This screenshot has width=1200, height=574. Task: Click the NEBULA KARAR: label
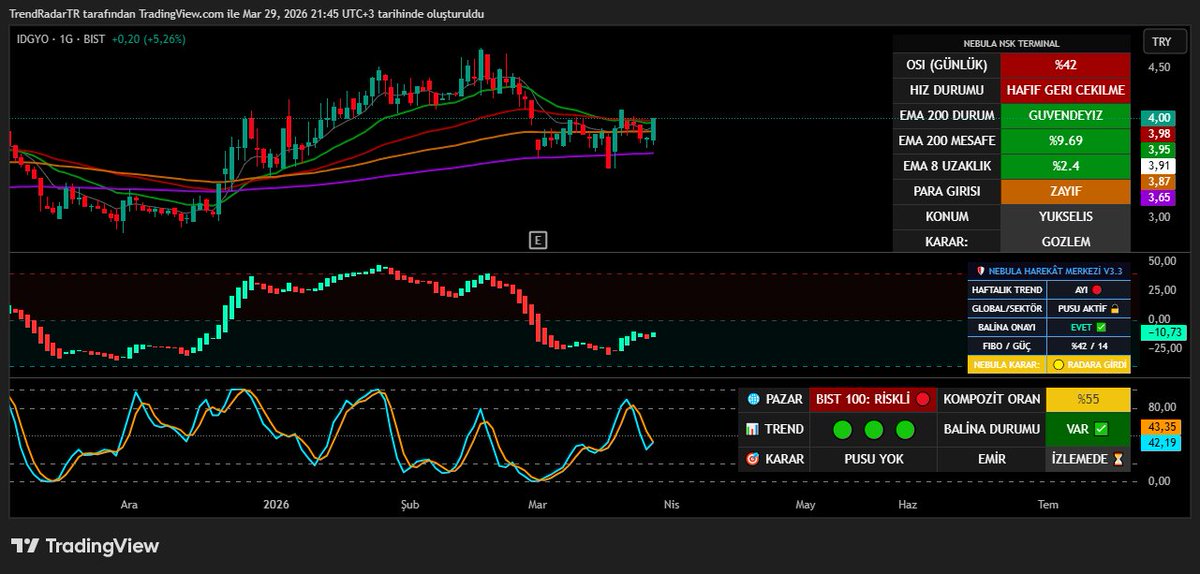[1005, 365]
